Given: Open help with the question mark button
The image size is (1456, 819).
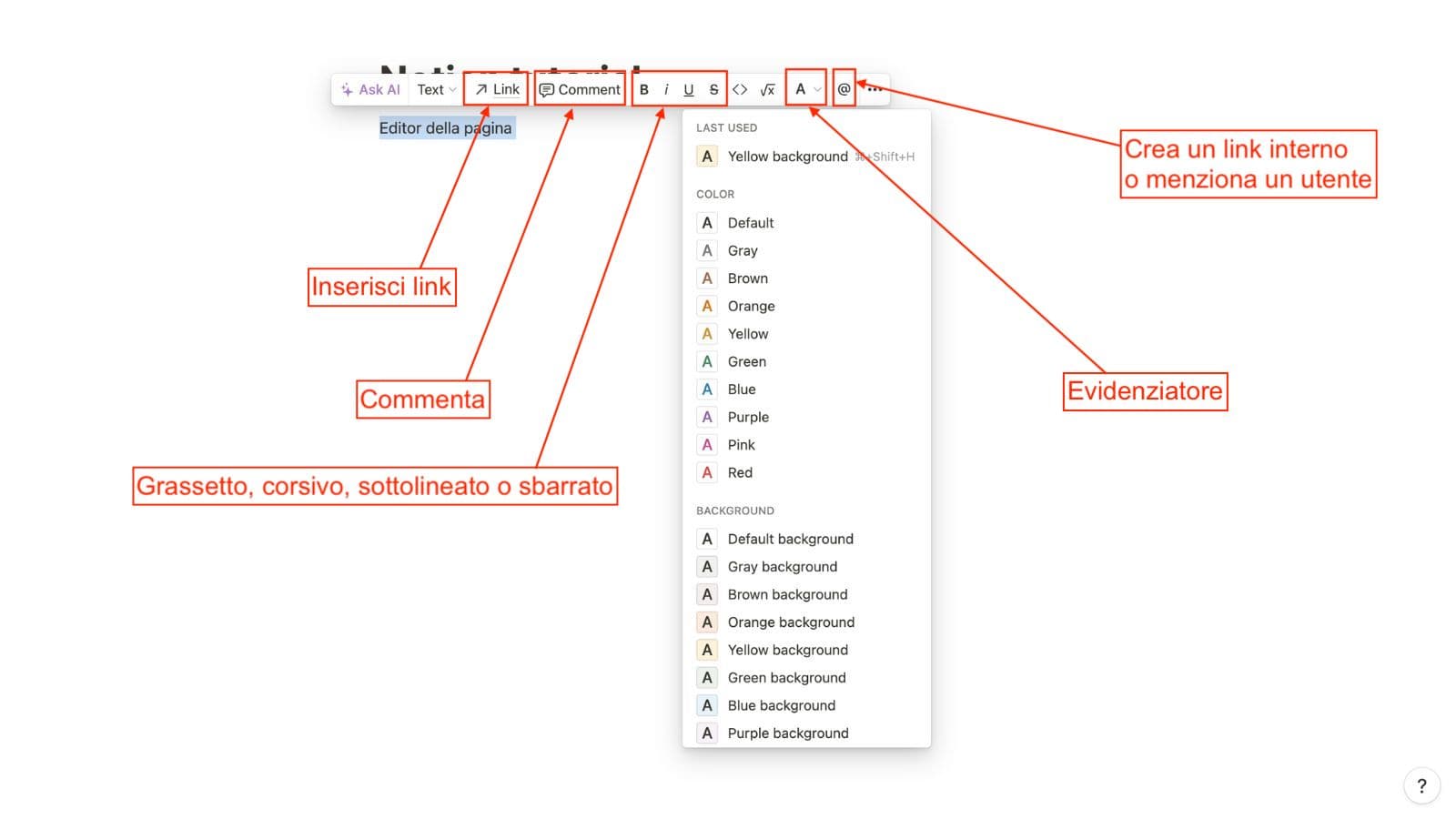Looking at the screenshot, I should pos(1421,785).
